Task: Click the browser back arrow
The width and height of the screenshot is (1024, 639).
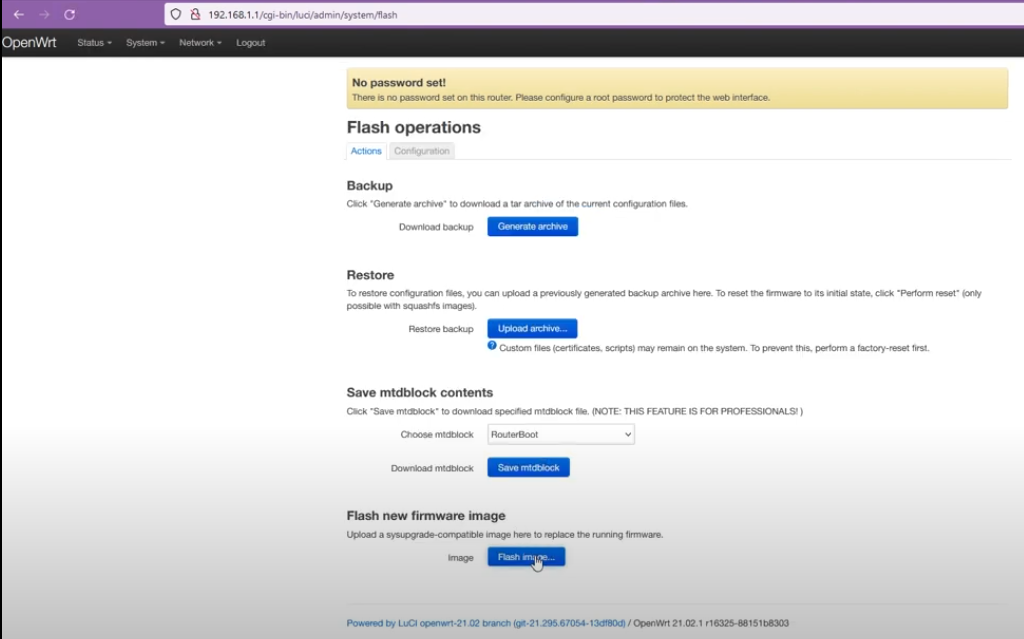Action: [x=18, y=15]
